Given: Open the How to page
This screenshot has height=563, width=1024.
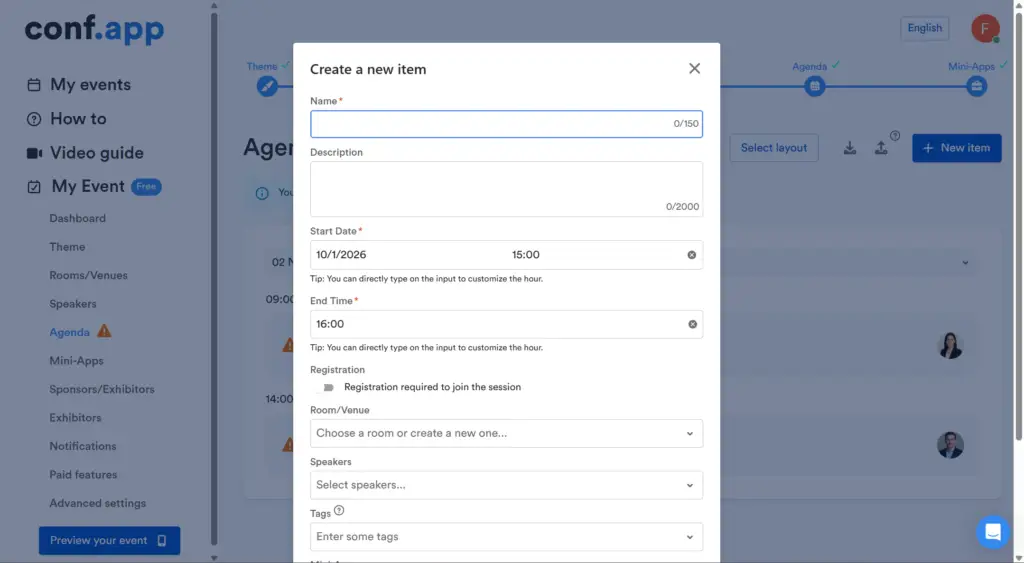Looking at the screenshot, I should pyautogui.click(x=78, y=118).
